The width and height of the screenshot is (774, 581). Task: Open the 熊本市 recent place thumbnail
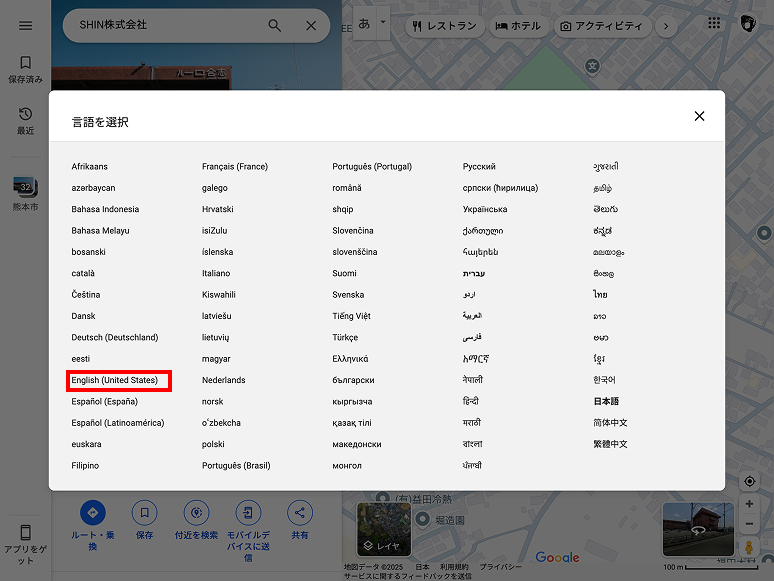point(26,187)
